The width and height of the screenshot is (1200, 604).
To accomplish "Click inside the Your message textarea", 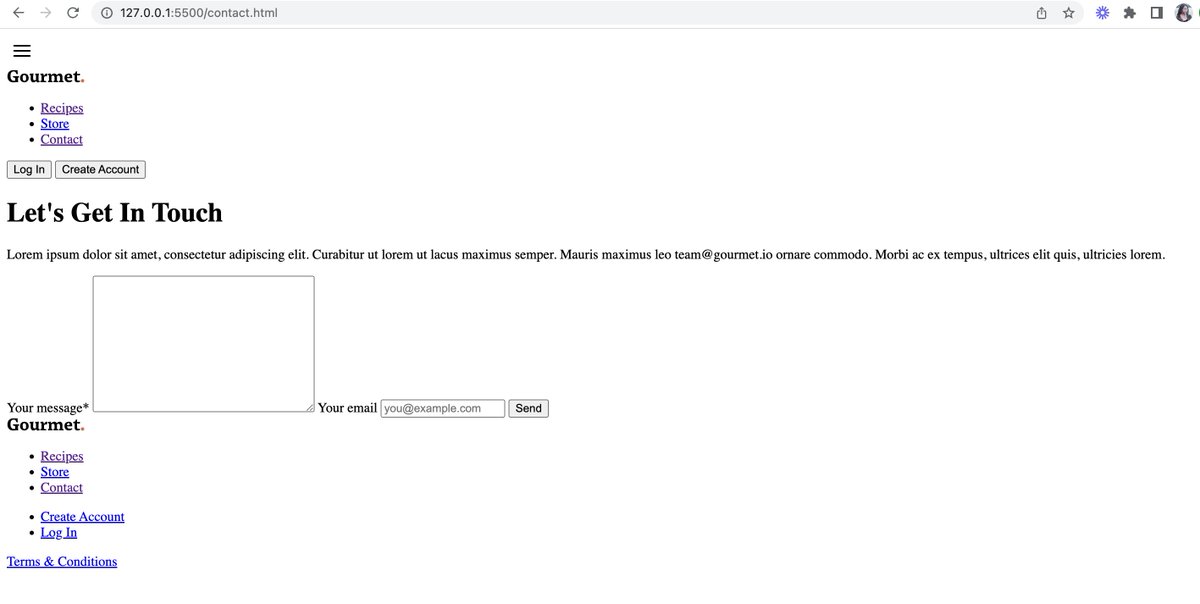I will click(x=204, y=344).
